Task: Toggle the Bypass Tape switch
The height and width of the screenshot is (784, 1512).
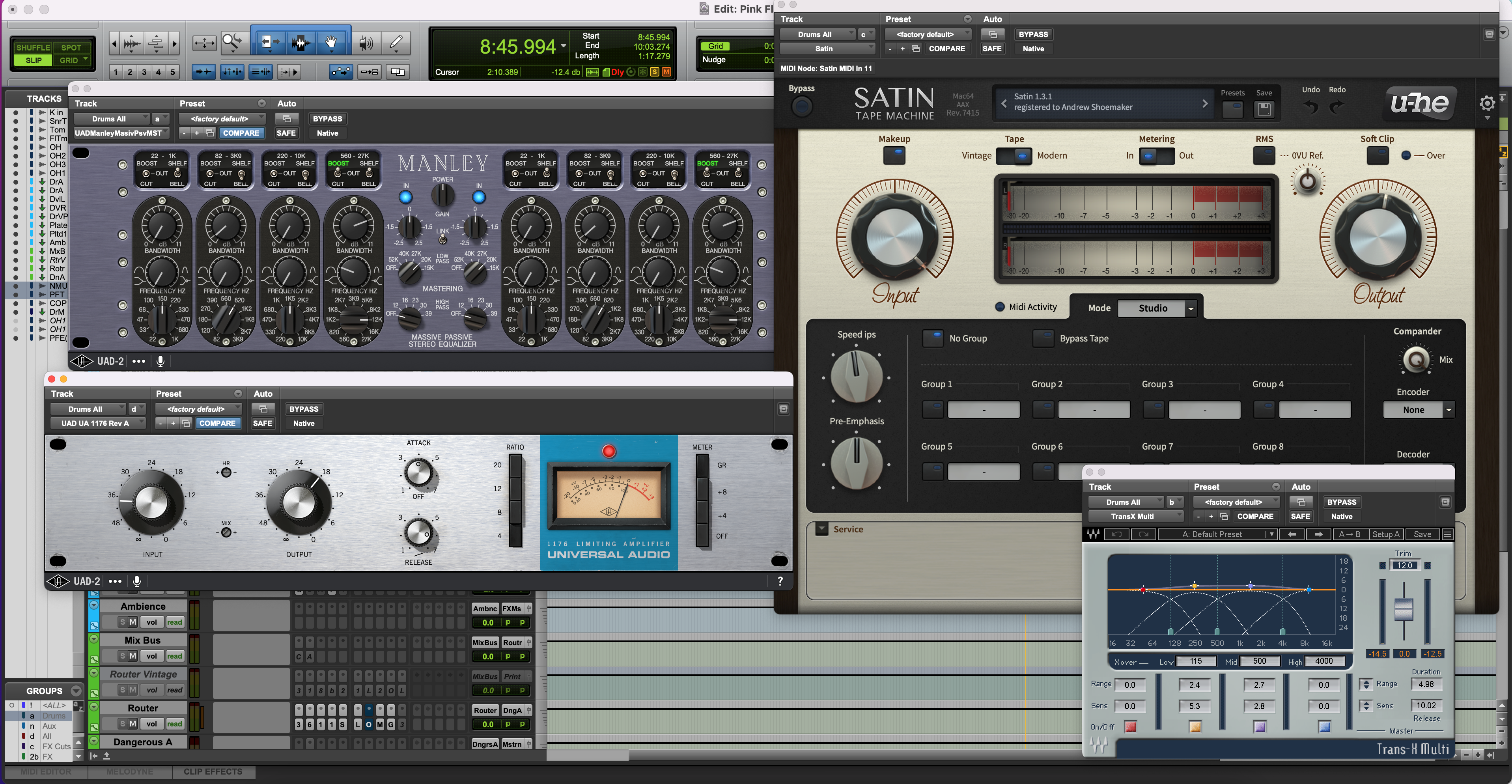Action: click(x=1043, y=338)
